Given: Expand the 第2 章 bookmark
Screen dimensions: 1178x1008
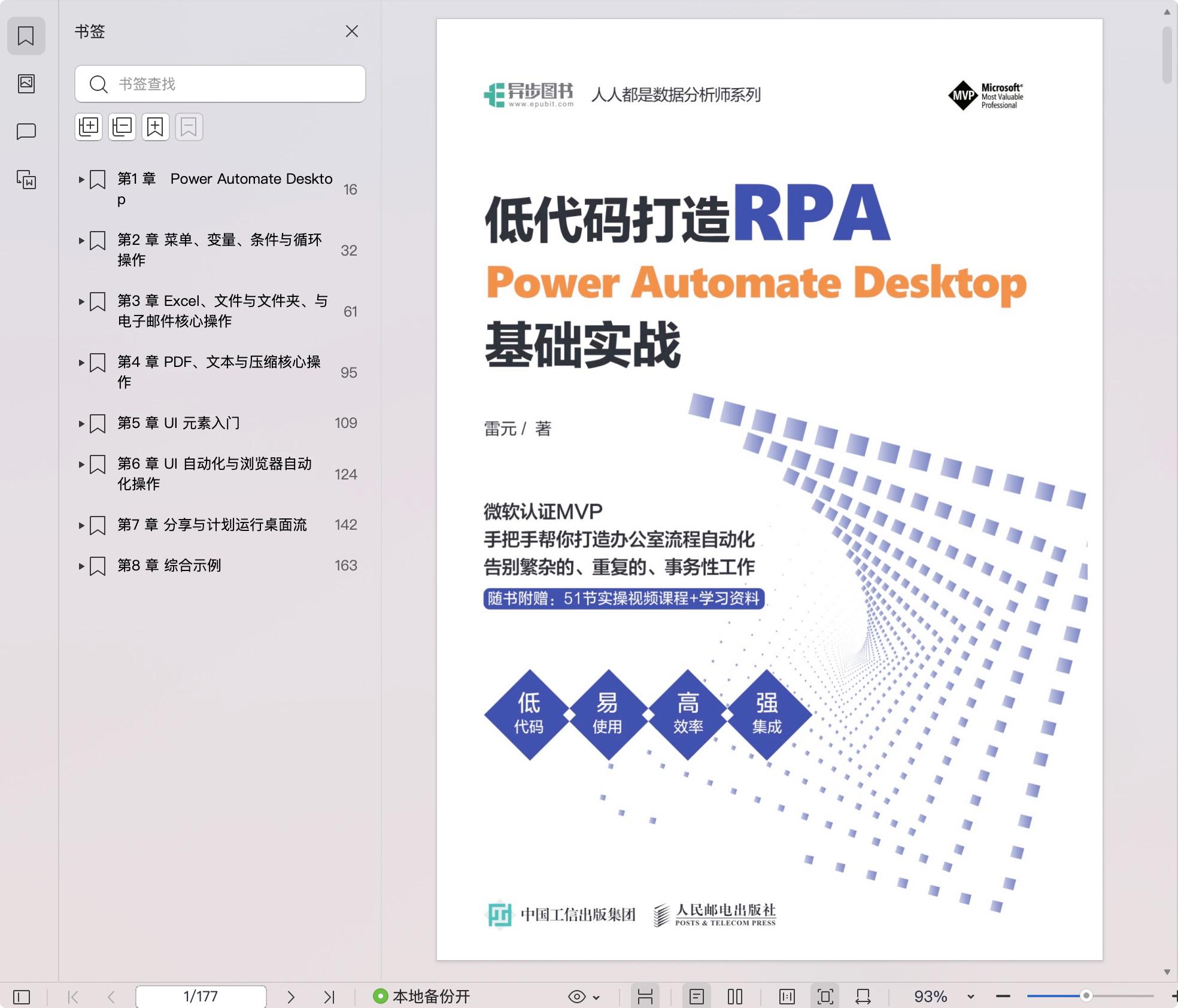Looking at the screenshot, I should click(81, 240).
